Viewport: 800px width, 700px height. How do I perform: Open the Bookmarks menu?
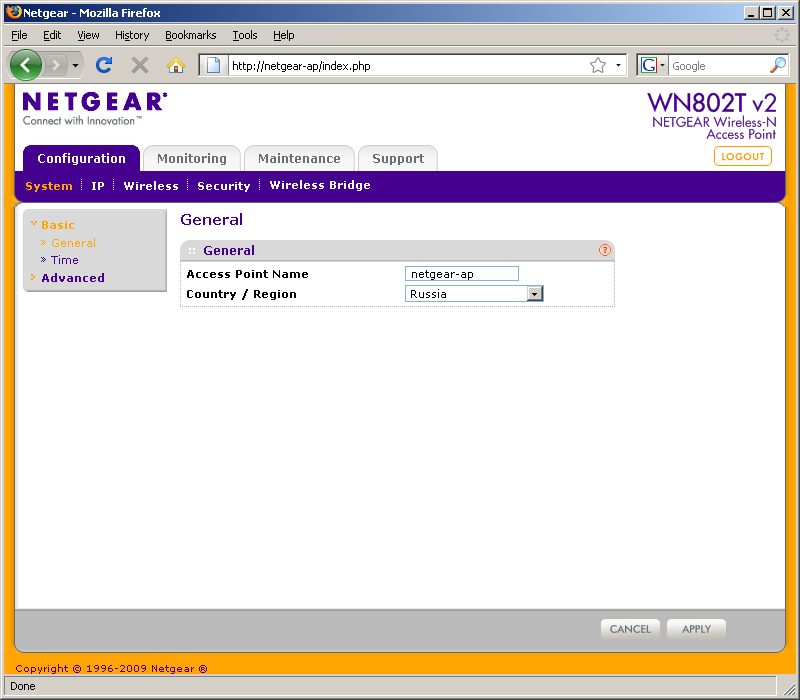click(190, 35)
